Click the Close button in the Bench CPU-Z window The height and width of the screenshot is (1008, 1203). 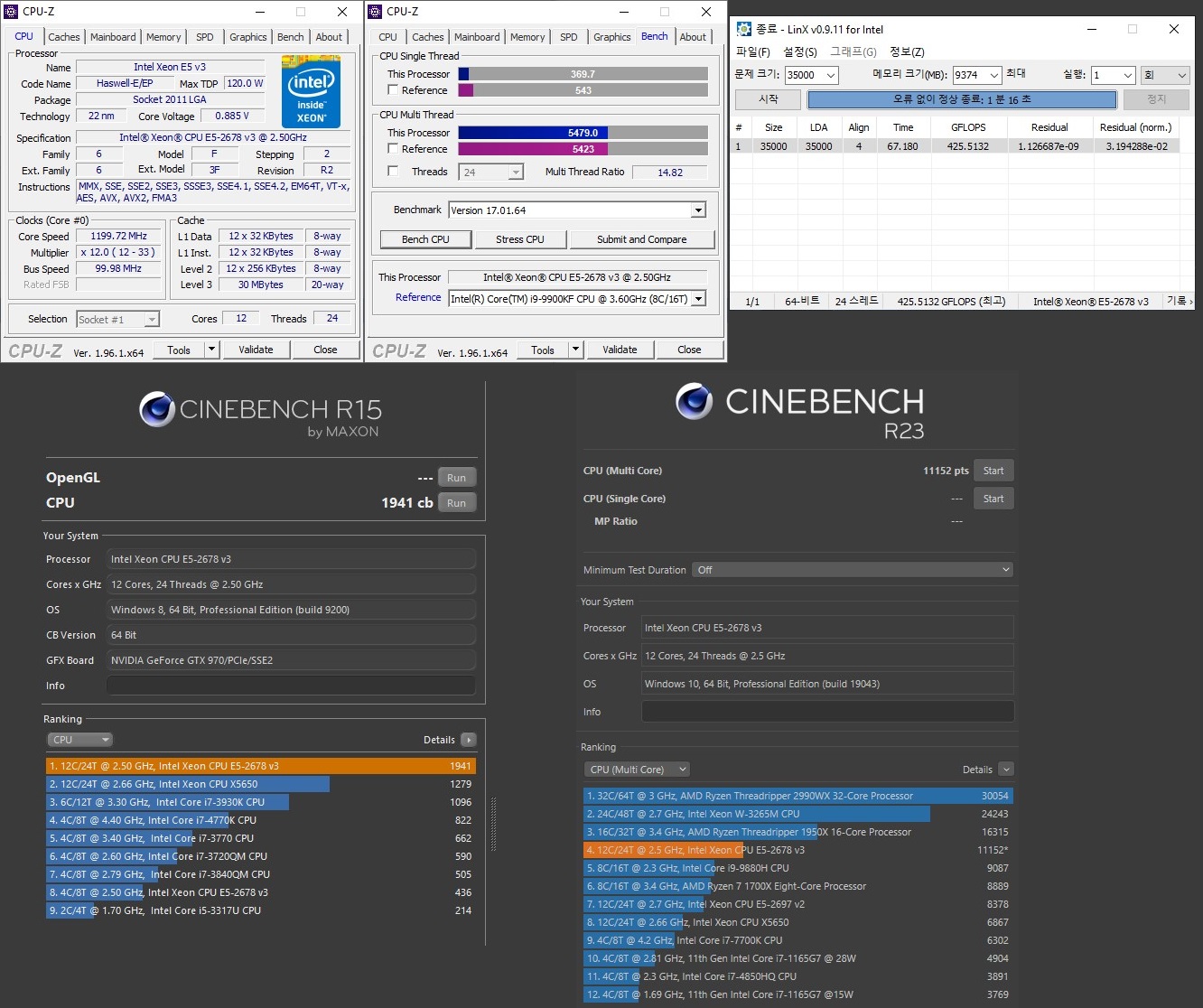click(x=689, y=350)
